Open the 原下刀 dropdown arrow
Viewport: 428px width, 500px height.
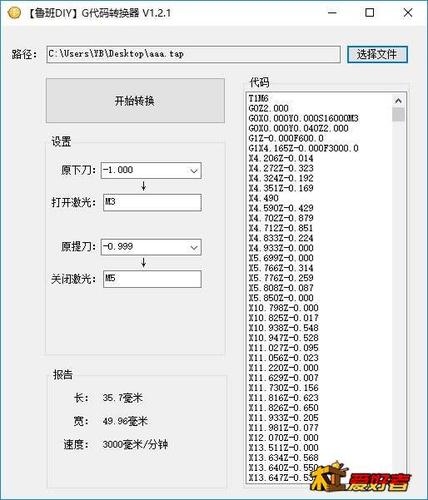[x=194, y=171]
